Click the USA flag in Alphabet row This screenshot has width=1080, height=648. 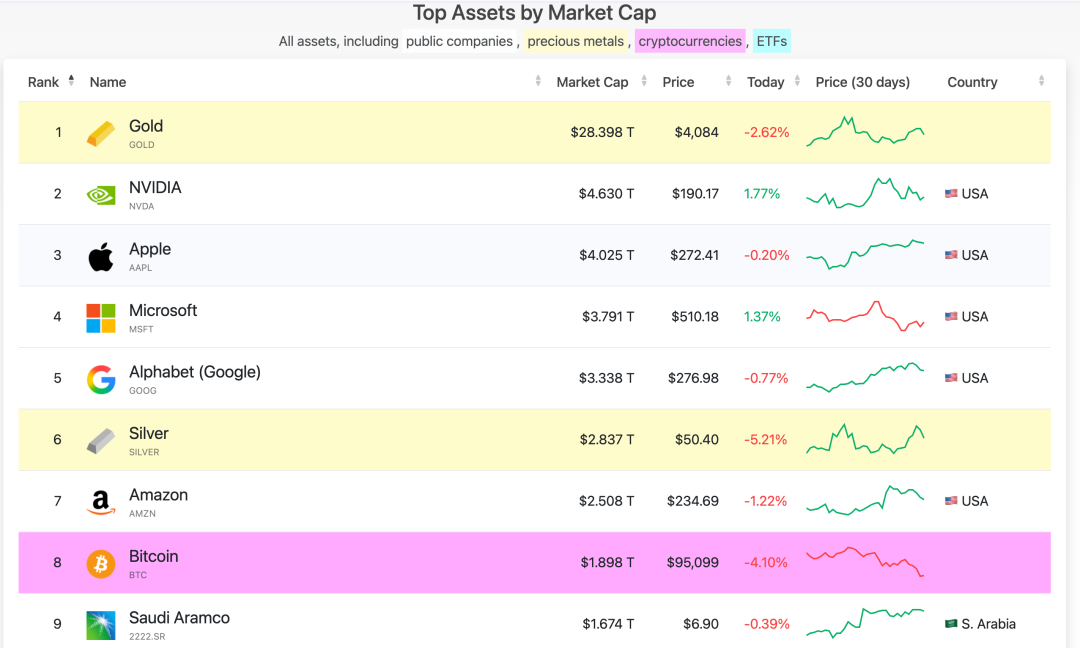tap(951, 378)
